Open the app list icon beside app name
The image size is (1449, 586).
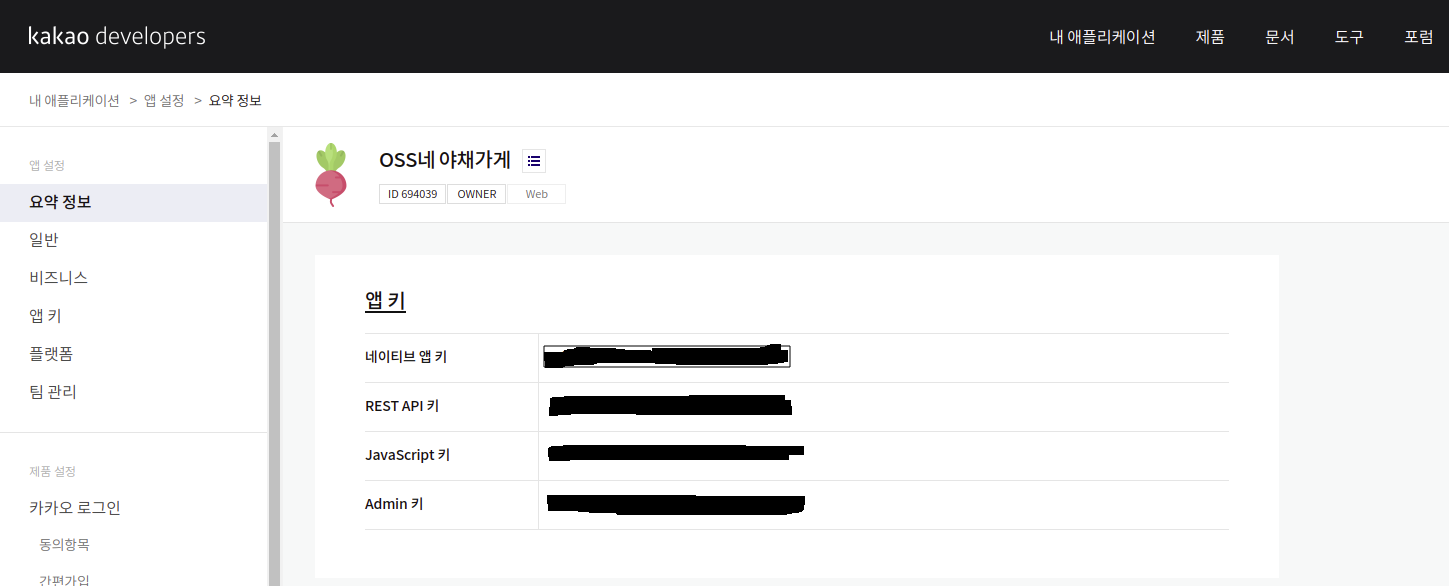pos(534,161)
